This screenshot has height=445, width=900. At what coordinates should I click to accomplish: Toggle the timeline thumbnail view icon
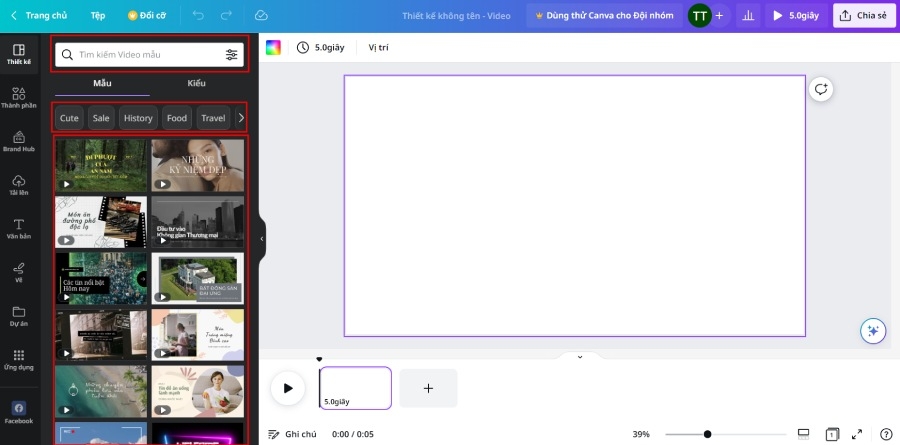click(x=804, y=434)
